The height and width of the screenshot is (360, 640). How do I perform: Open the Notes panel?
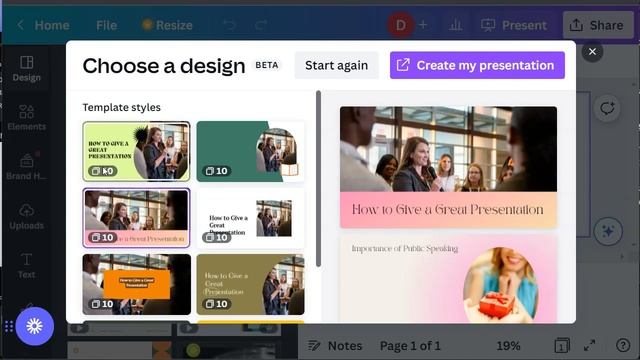pos(335,346)
